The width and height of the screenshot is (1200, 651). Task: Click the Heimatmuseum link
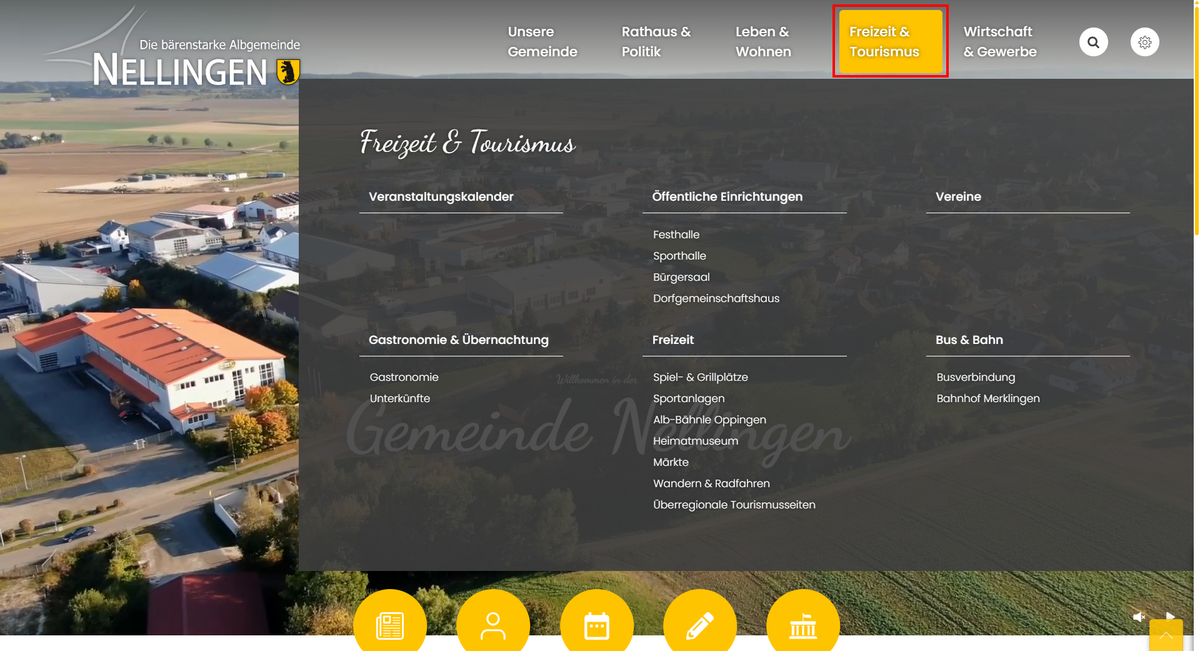[695, 441]
